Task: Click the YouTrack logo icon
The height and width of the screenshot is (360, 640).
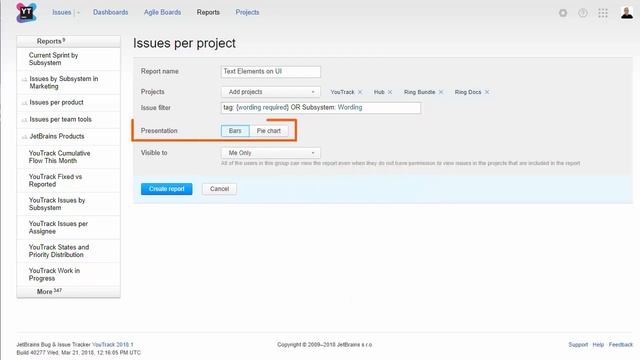Action: [26, 13]
